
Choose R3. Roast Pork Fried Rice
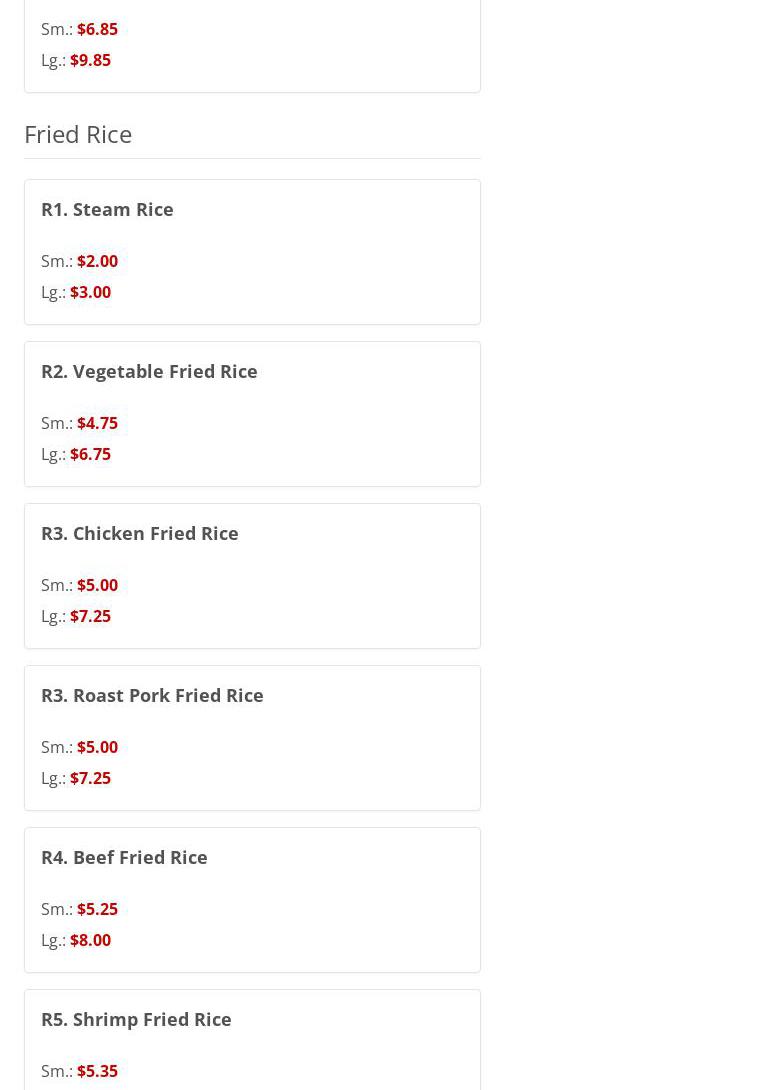click(152, 695)
